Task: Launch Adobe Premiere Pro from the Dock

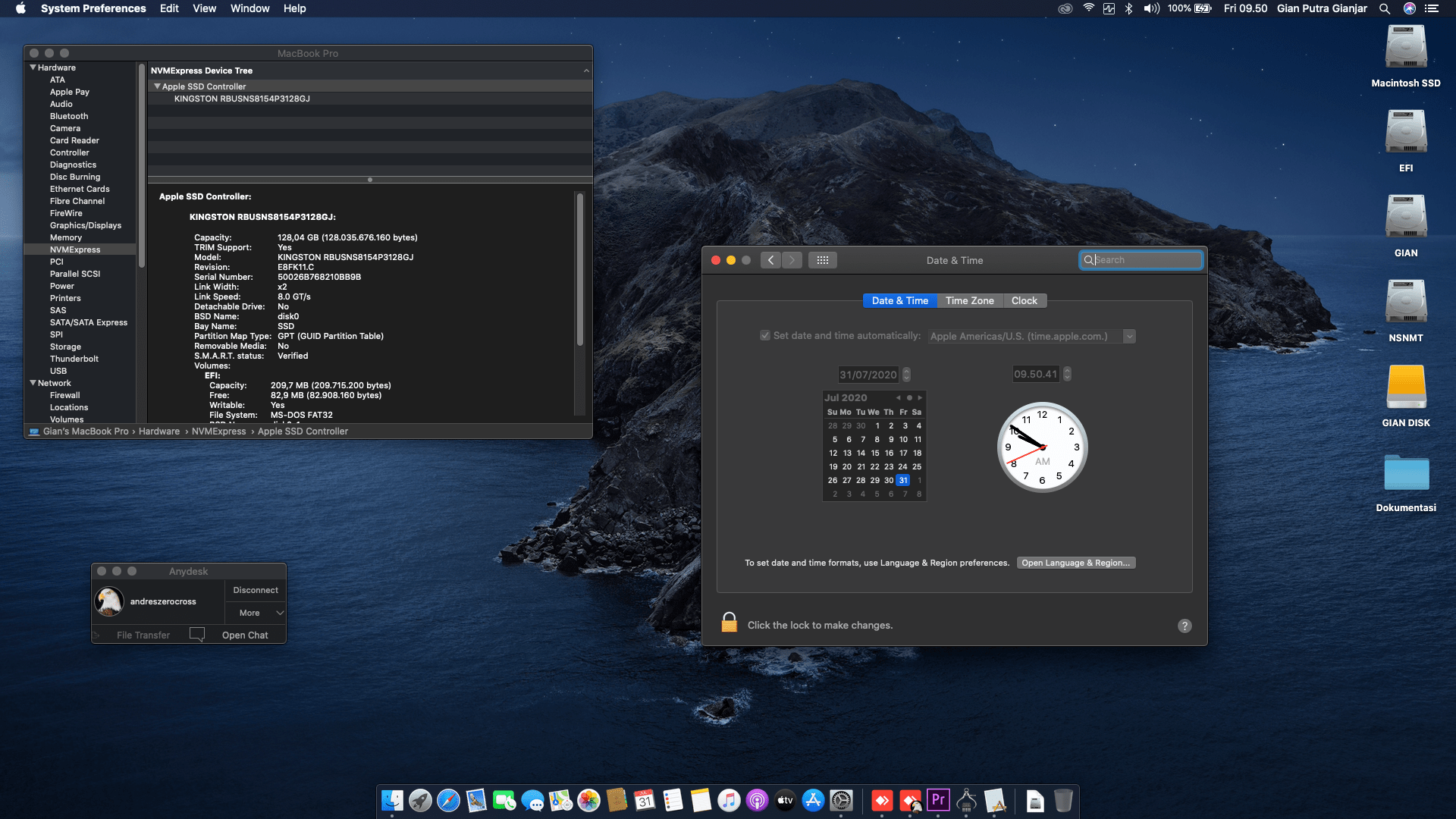Action: click(939, 802)
